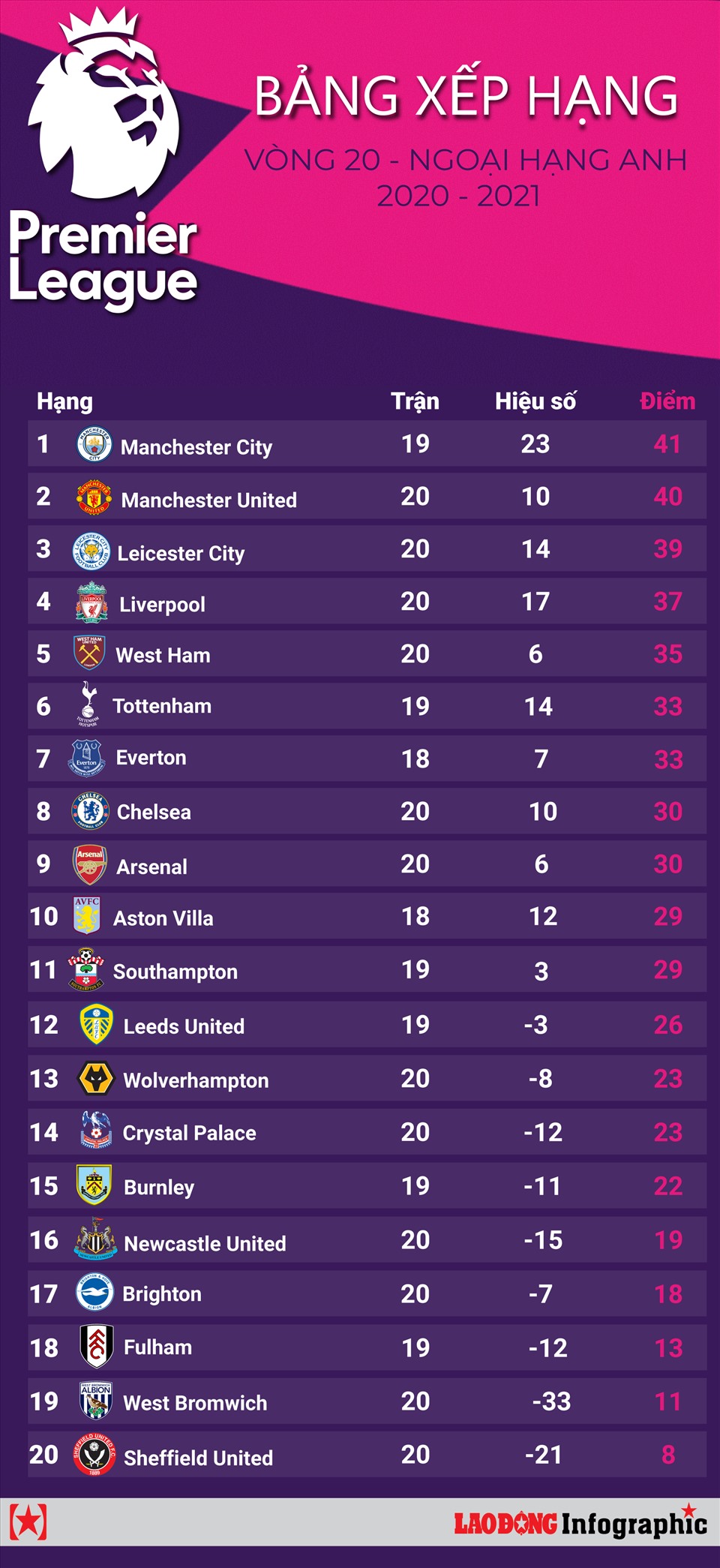This screenshot has height=1568, width=720.
Task: Click the Chelsea club crest
Action: click(x=91, y=811)
